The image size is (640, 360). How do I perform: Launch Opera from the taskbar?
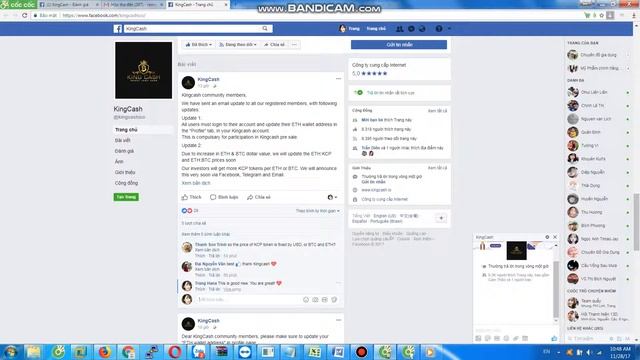174,352
